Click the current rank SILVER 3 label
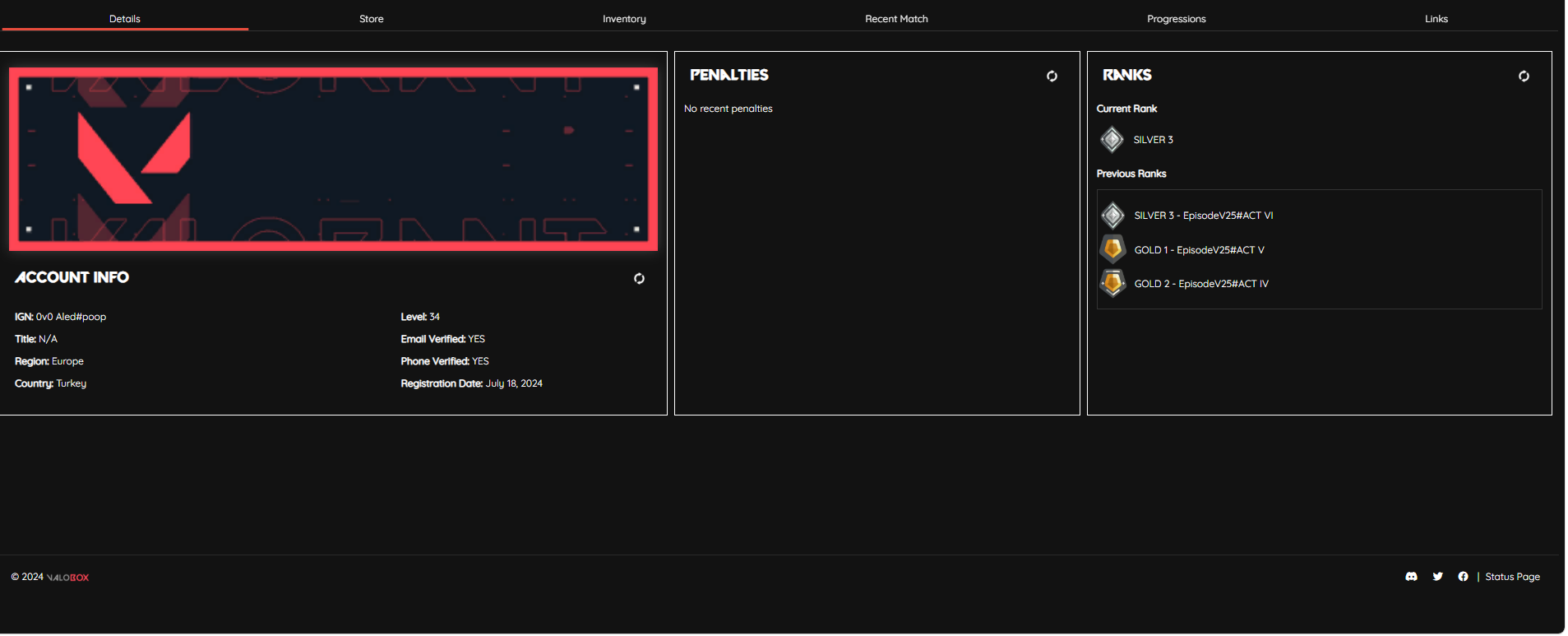Viewport: 1568px width, 636px height. 1153,140
